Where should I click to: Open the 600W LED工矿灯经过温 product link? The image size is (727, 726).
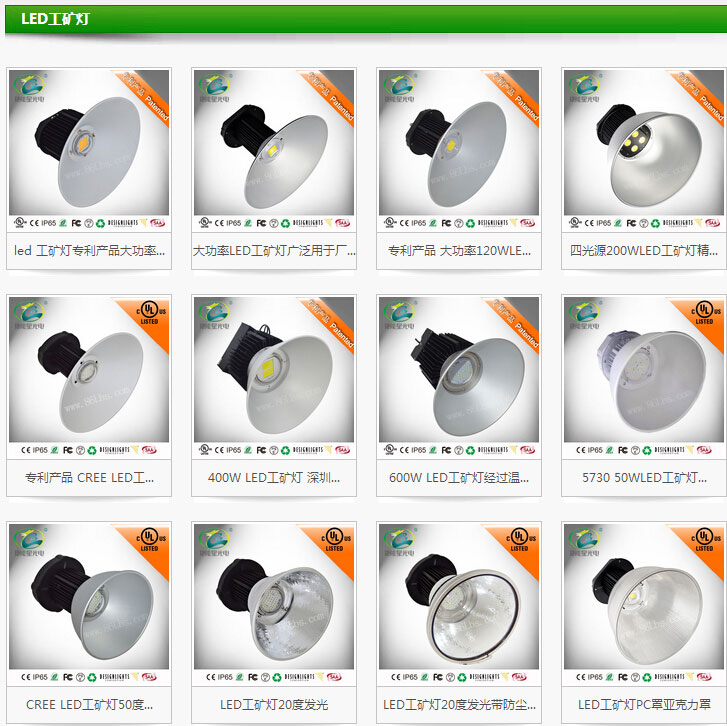(x=459, y=478)
